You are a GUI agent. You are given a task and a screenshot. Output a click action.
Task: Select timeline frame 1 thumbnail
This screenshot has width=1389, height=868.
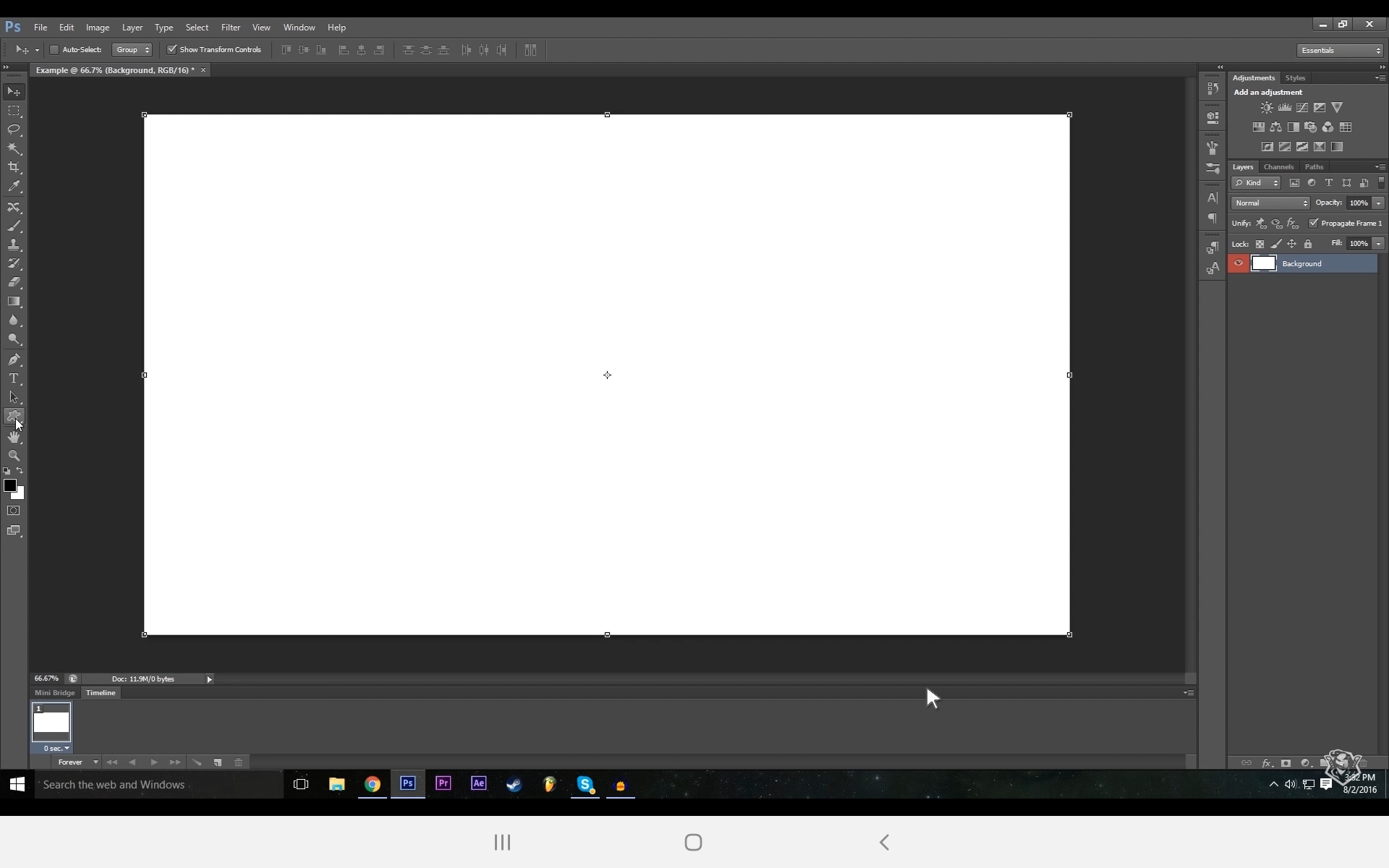pos(51,722)
